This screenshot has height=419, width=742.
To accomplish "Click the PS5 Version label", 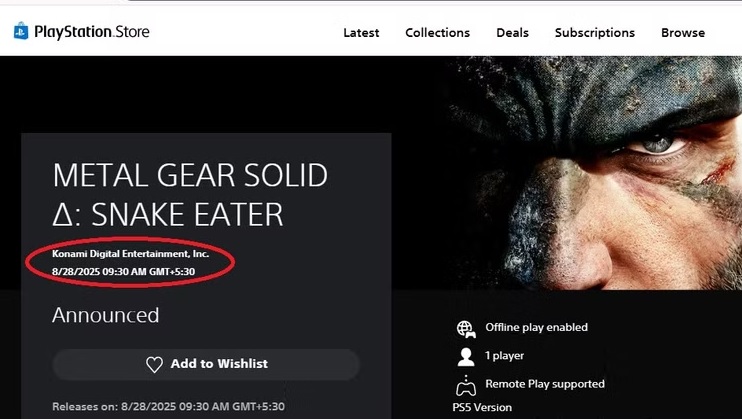I will point(482,408).
